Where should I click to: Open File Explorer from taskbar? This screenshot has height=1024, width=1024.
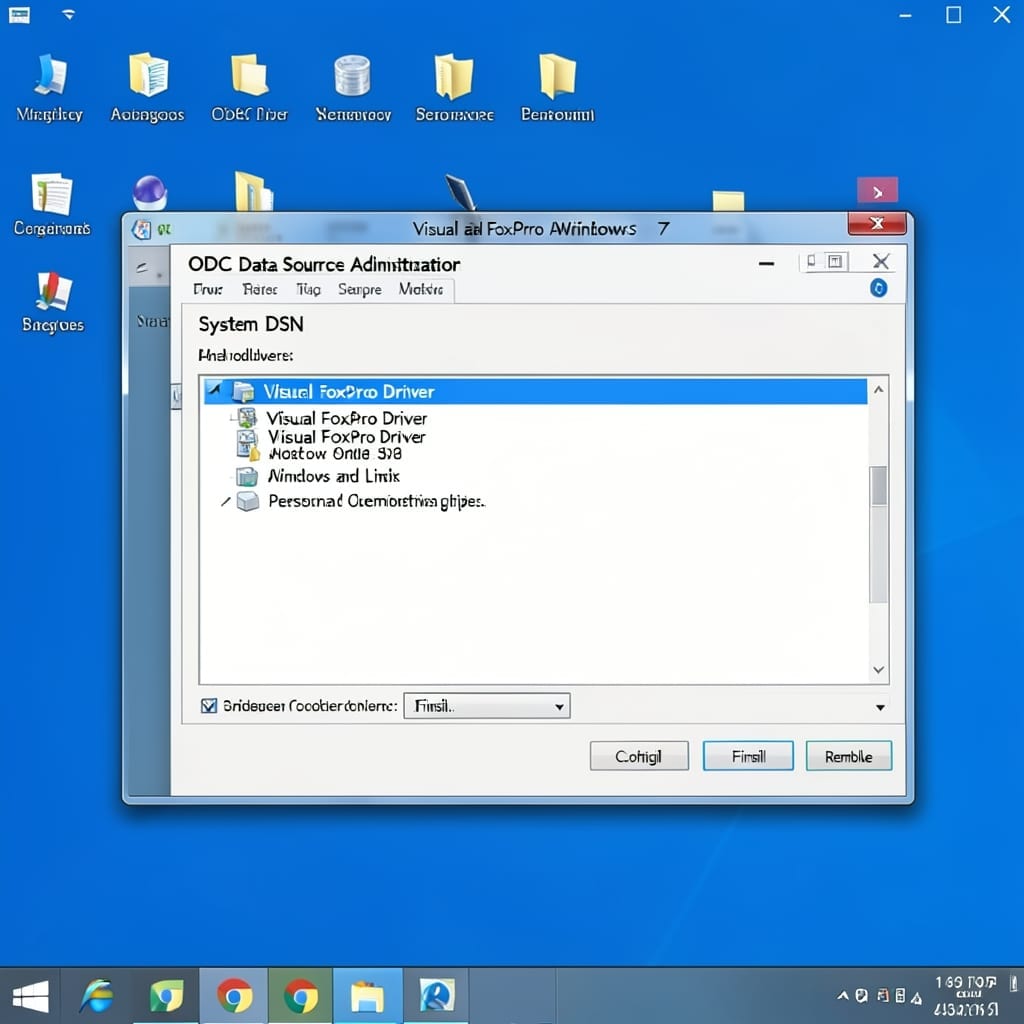coord(367,997)
